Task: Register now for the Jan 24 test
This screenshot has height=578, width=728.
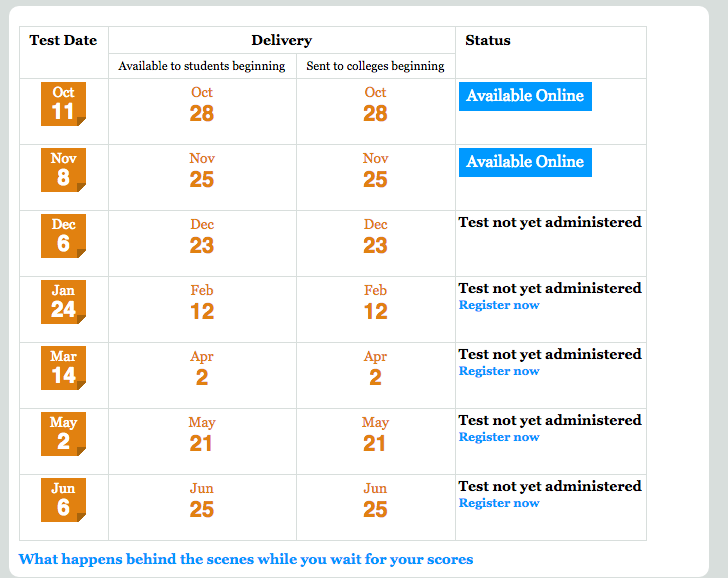Action: coord(499,305)
